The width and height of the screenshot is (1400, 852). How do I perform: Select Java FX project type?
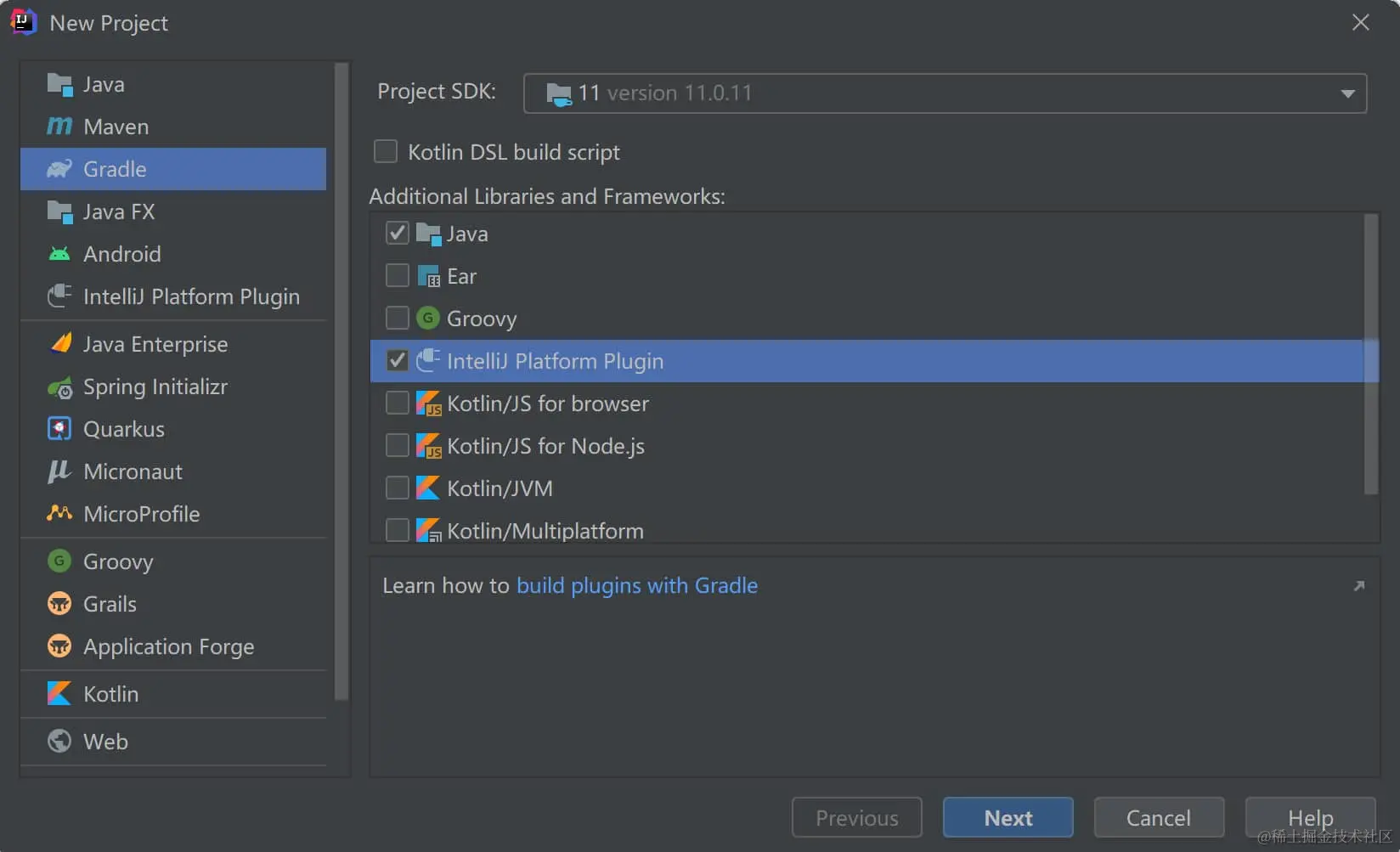click(x=173, y=212)
